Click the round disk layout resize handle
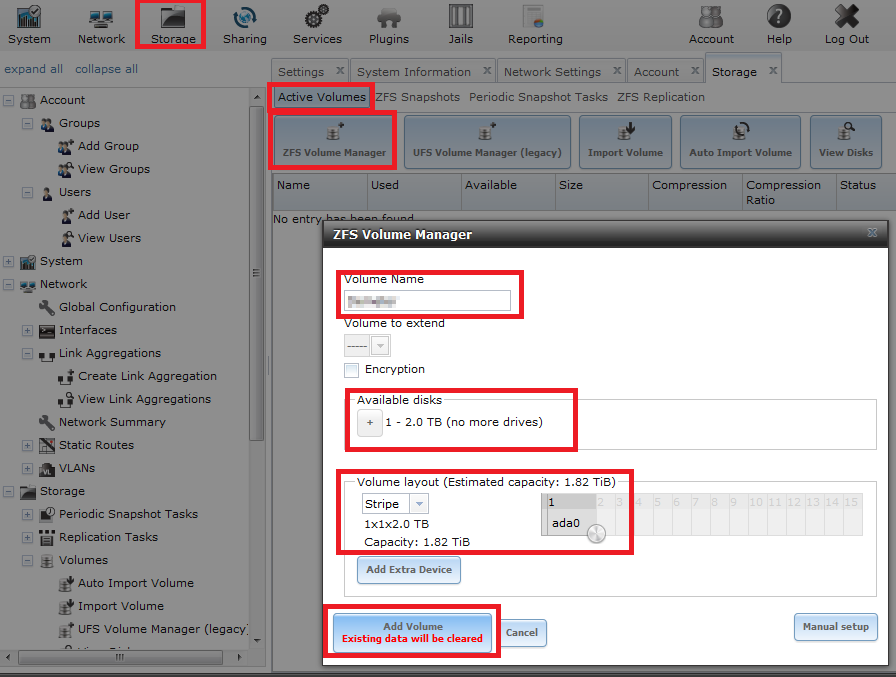 pyautogui.click(x=596, y=534)
